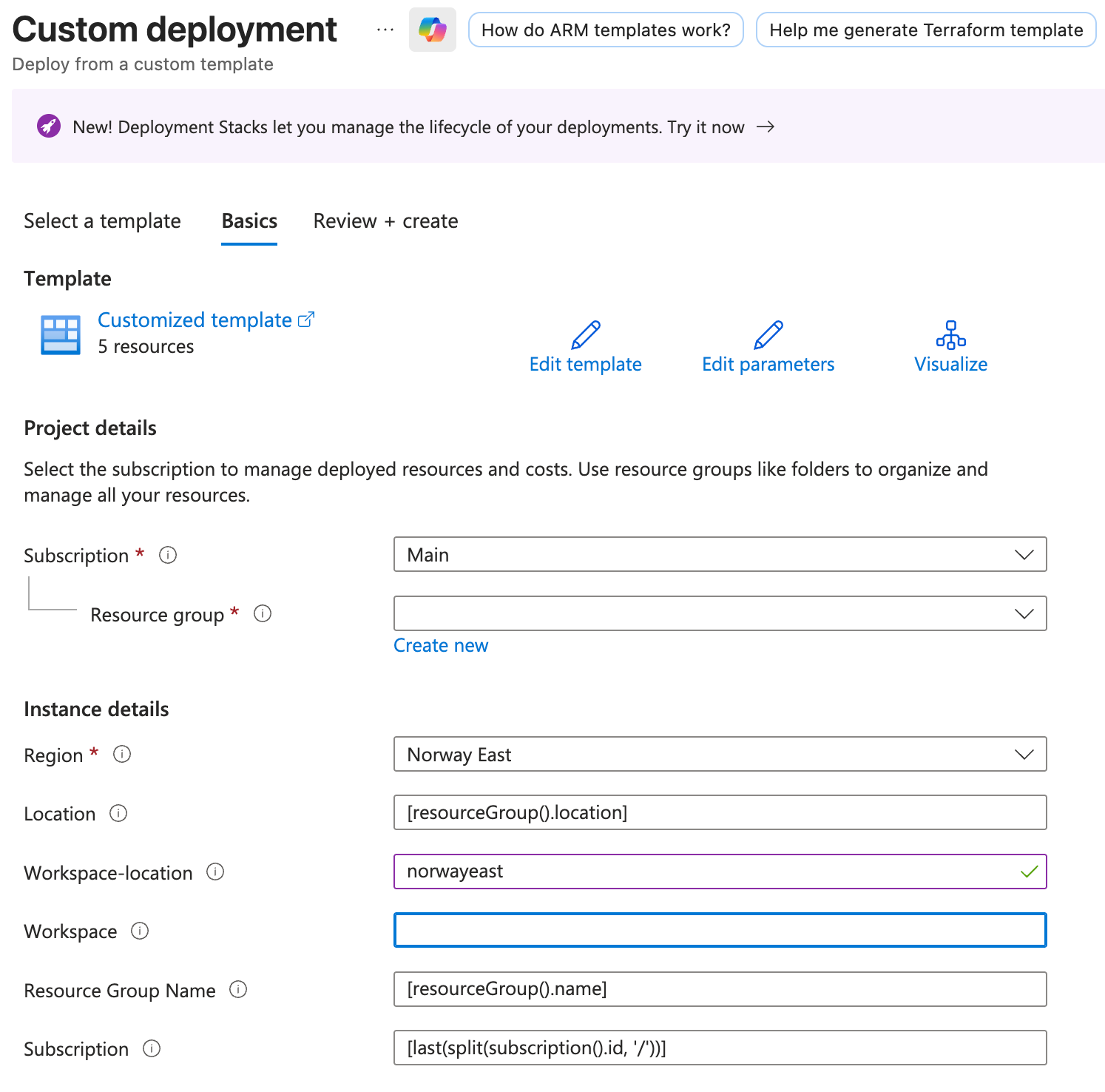Click 'How do ARM templates work?' button
Viewport: 1105px width, 1092px height.
point(606,30)
